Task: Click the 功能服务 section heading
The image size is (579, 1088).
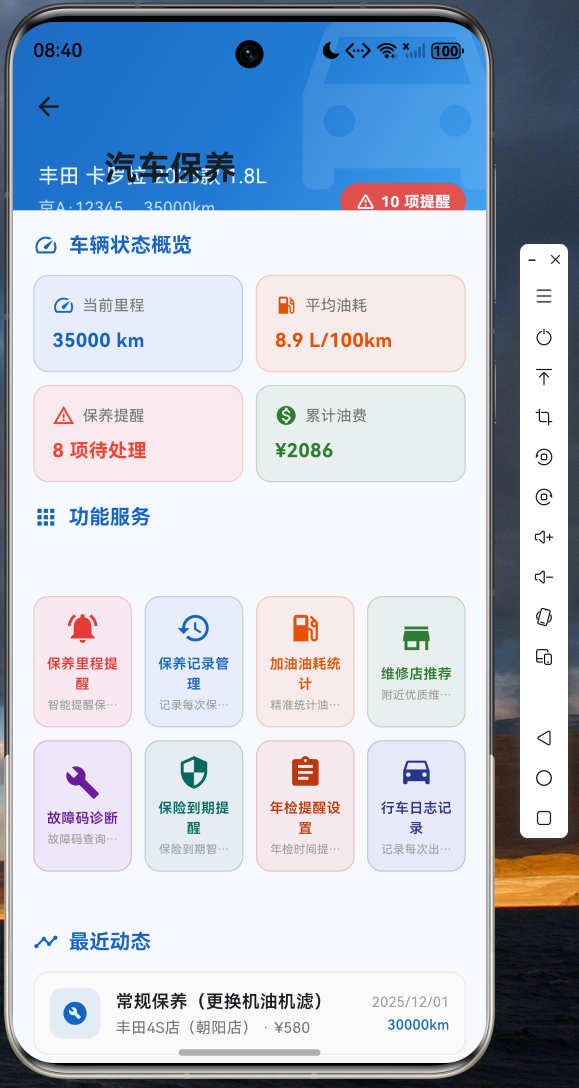Action: coord(110,517)
